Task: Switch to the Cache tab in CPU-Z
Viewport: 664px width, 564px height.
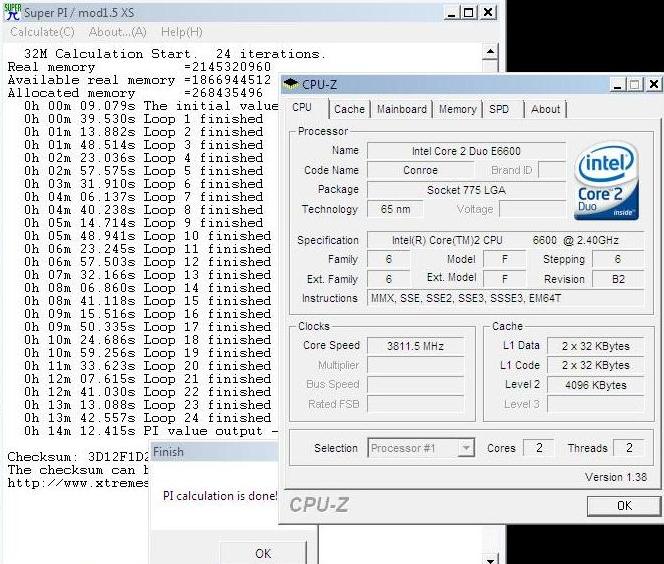Action: [349, 109]
